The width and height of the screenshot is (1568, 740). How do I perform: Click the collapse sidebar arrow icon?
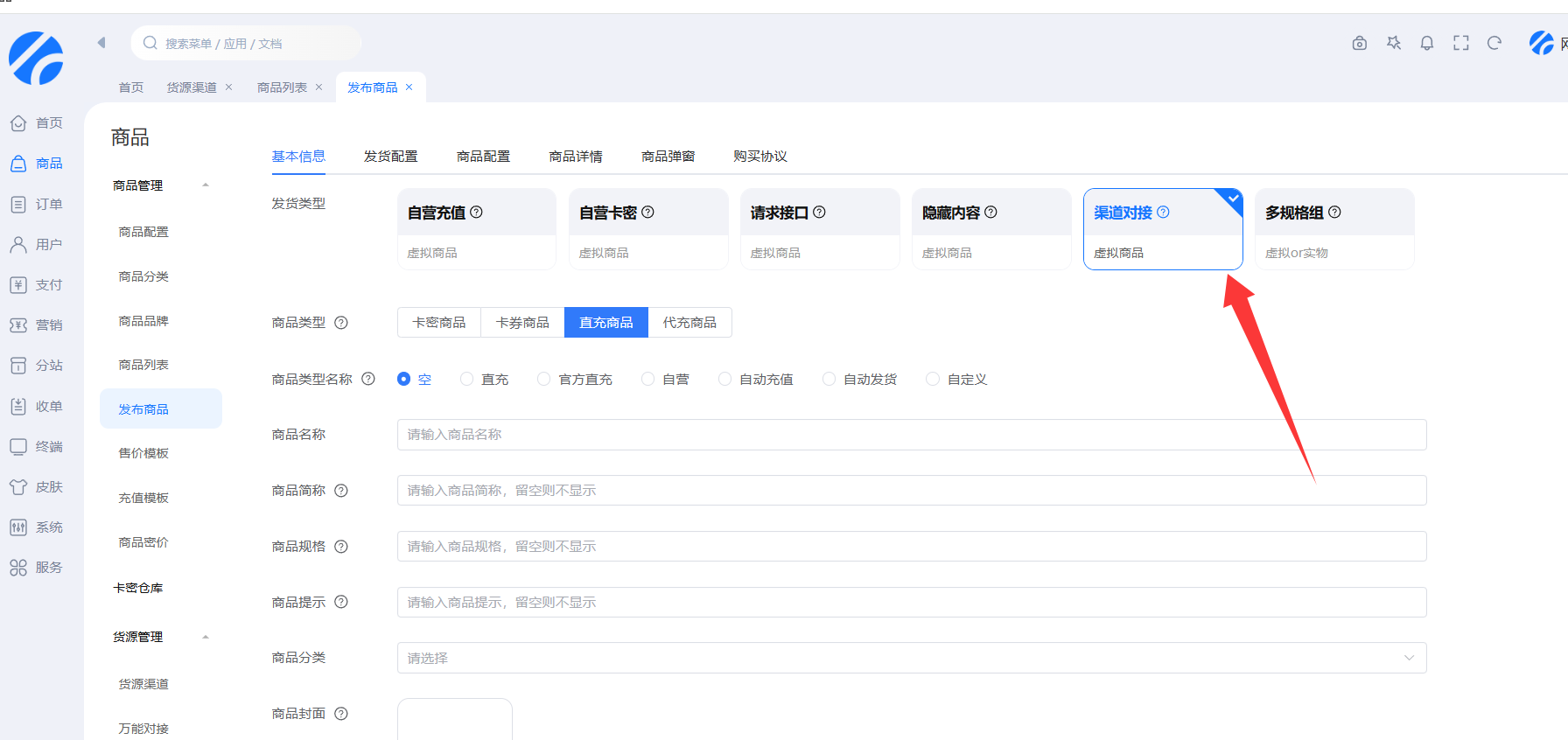coord(101,43)
